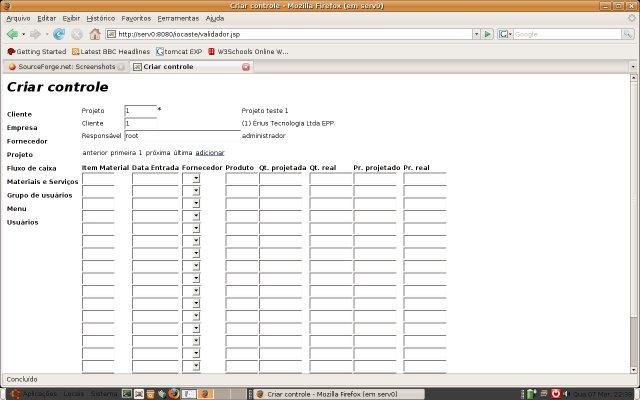Click the page icon in the URL bar
Screen dimensions: 640x400
pos(111,34)
